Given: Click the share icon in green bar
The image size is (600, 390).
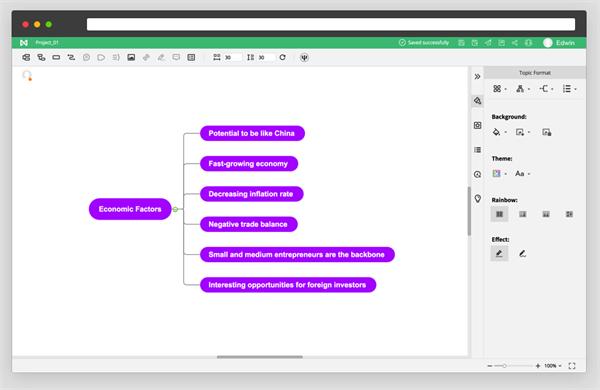Looking at the screenshot, I should [x=515, y=42].
